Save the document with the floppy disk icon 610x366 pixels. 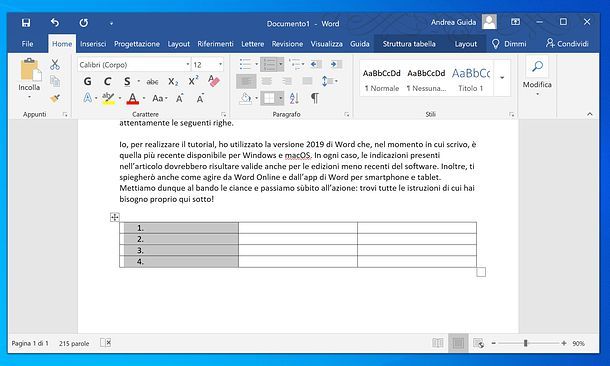[x=26, y=23]
